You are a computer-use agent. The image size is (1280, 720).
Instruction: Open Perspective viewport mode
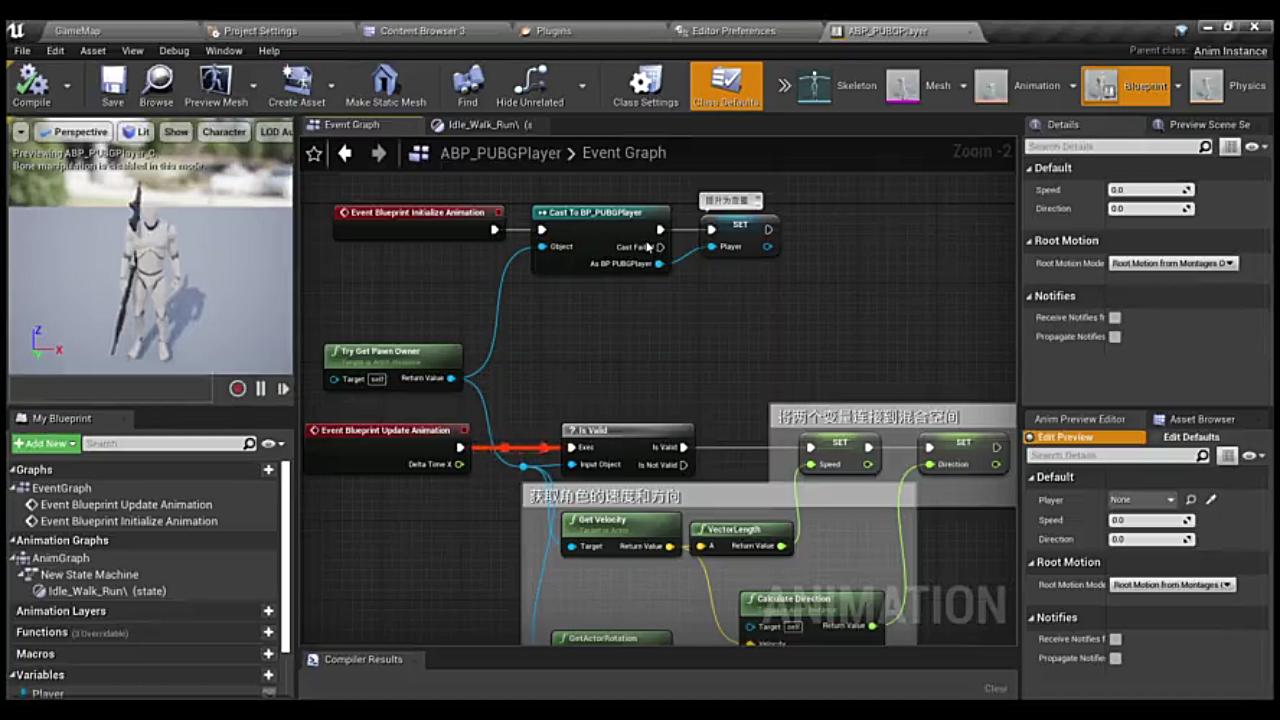tap(73, 132)
